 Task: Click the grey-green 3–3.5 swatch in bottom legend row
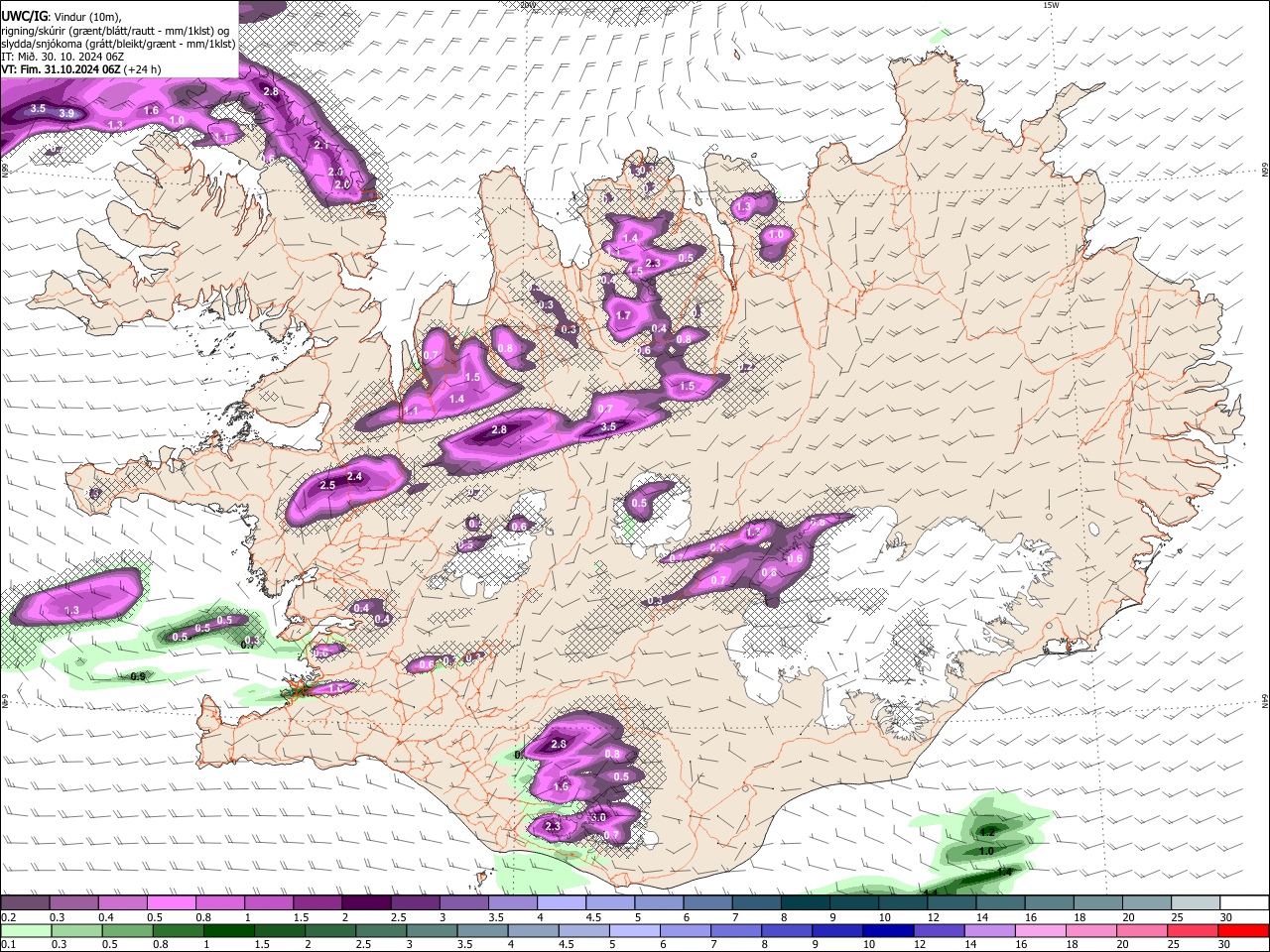tap(432, 931)
